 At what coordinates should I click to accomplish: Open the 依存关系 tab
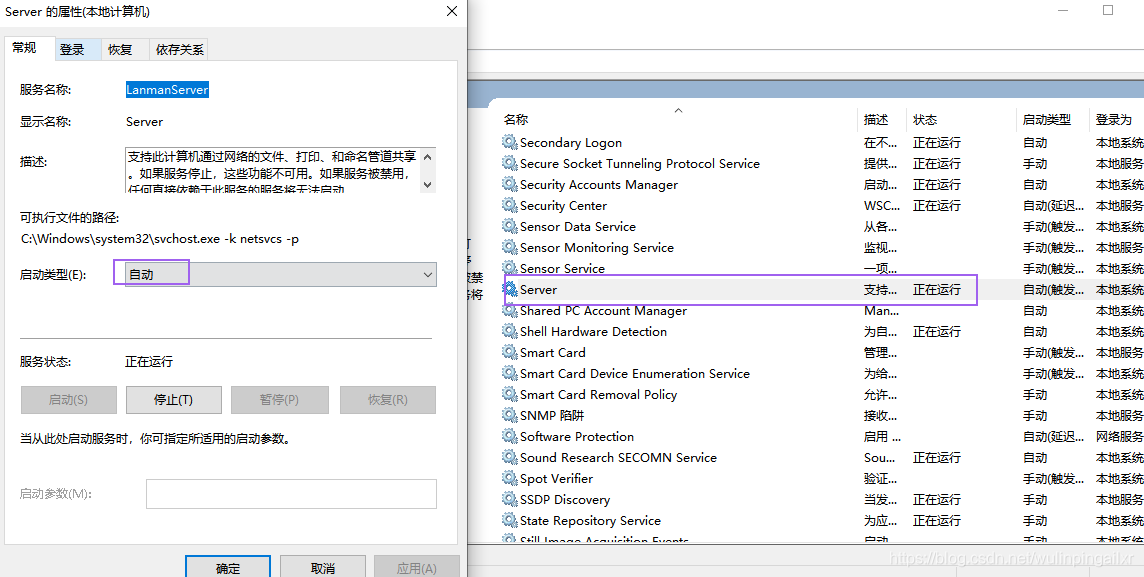(x=179, y=50)
